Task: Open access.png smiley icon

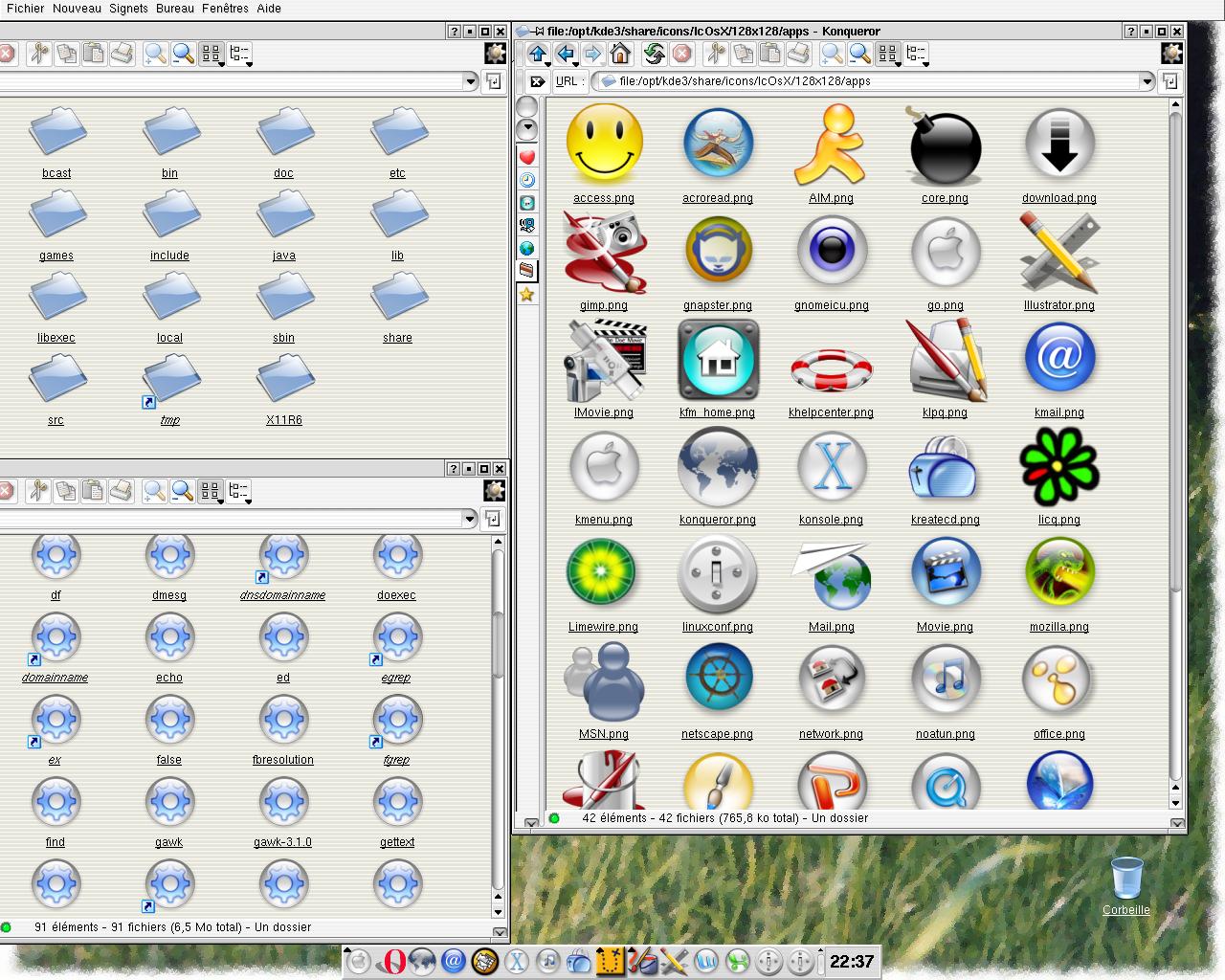Action: [604, 144]
